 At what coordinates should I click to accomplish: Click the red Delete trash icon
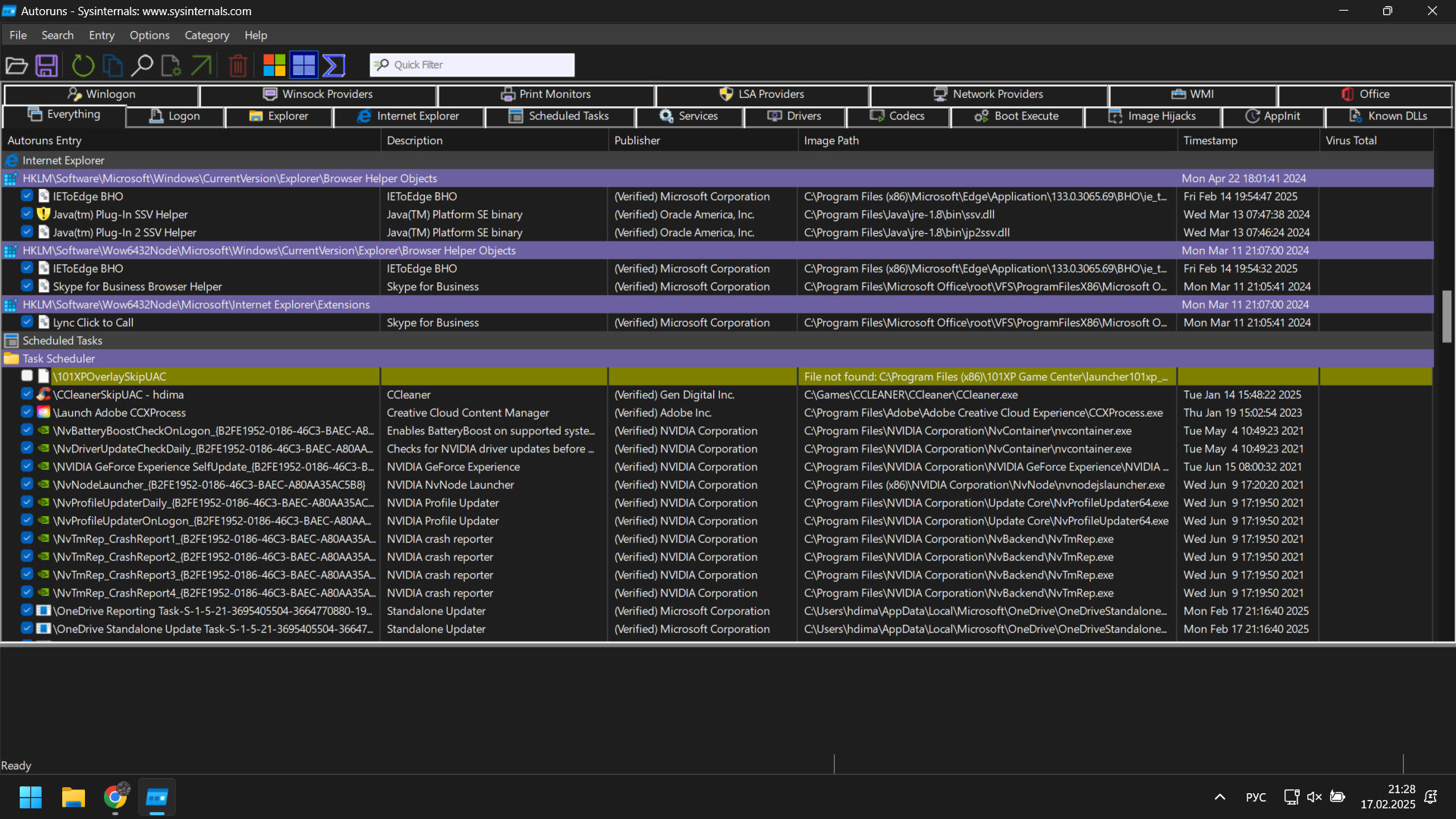(237, 65)
